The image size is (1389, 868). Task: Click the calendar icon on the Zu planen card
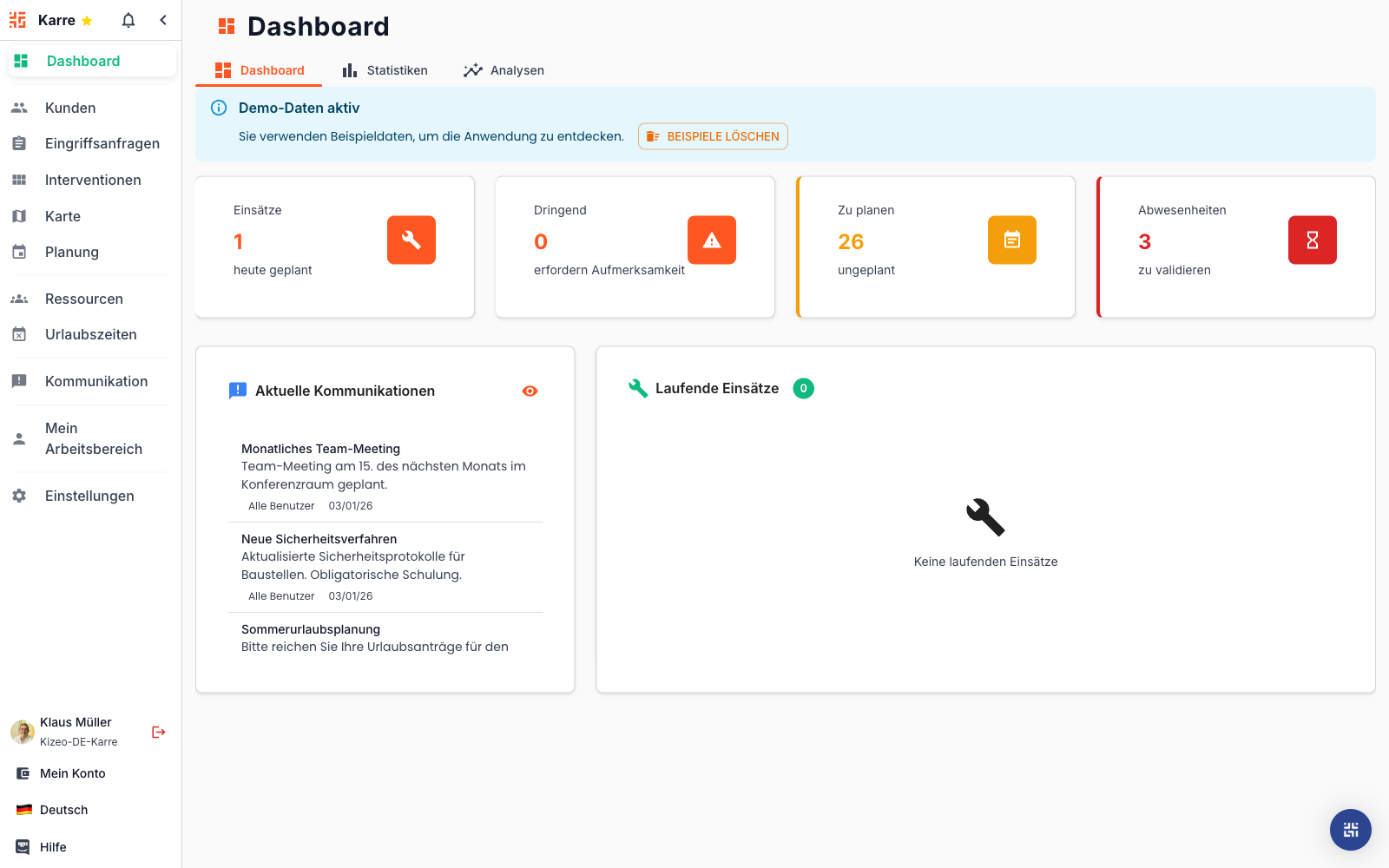pyautogui.click(x=1011, y=240)
